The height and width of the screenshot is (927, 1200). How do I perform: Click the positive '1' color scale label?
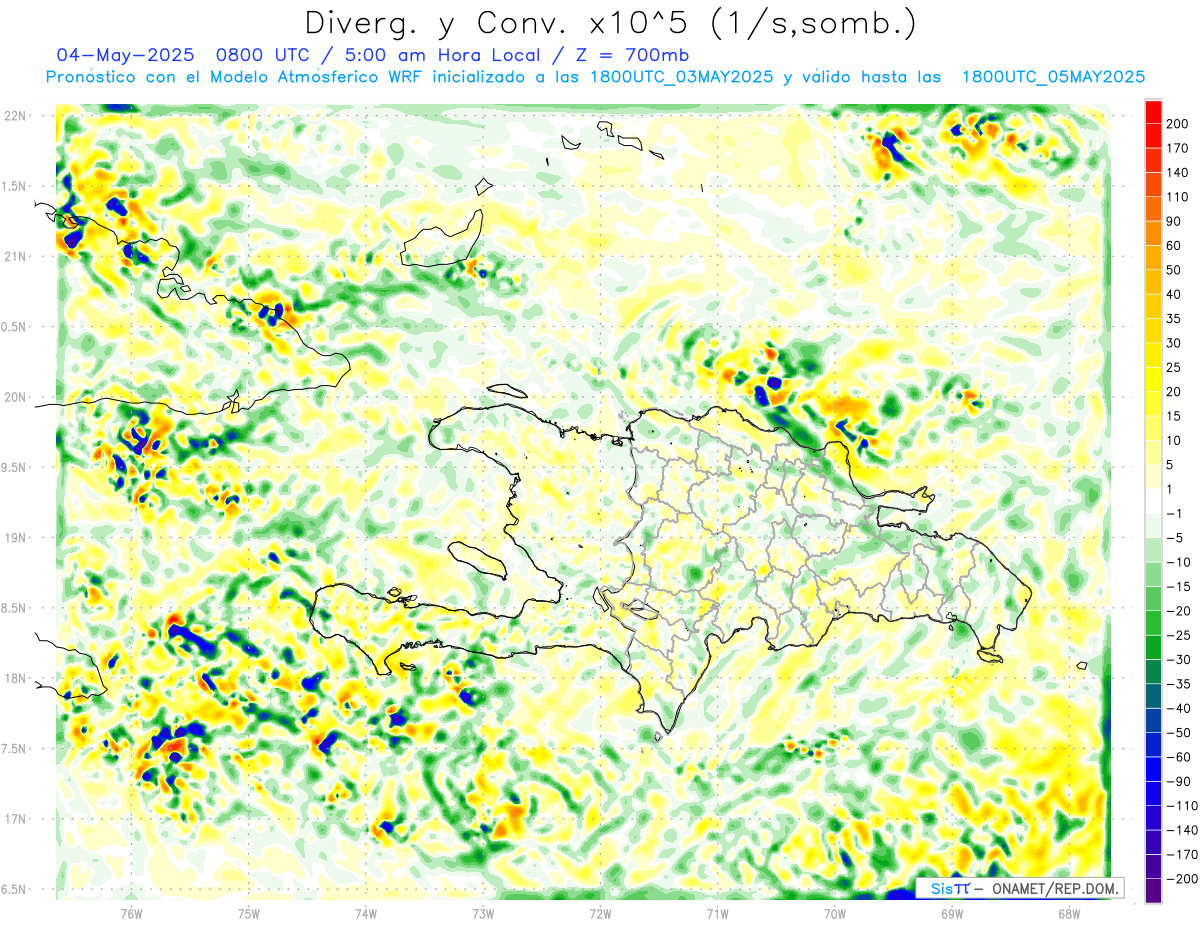[1170, 489]
